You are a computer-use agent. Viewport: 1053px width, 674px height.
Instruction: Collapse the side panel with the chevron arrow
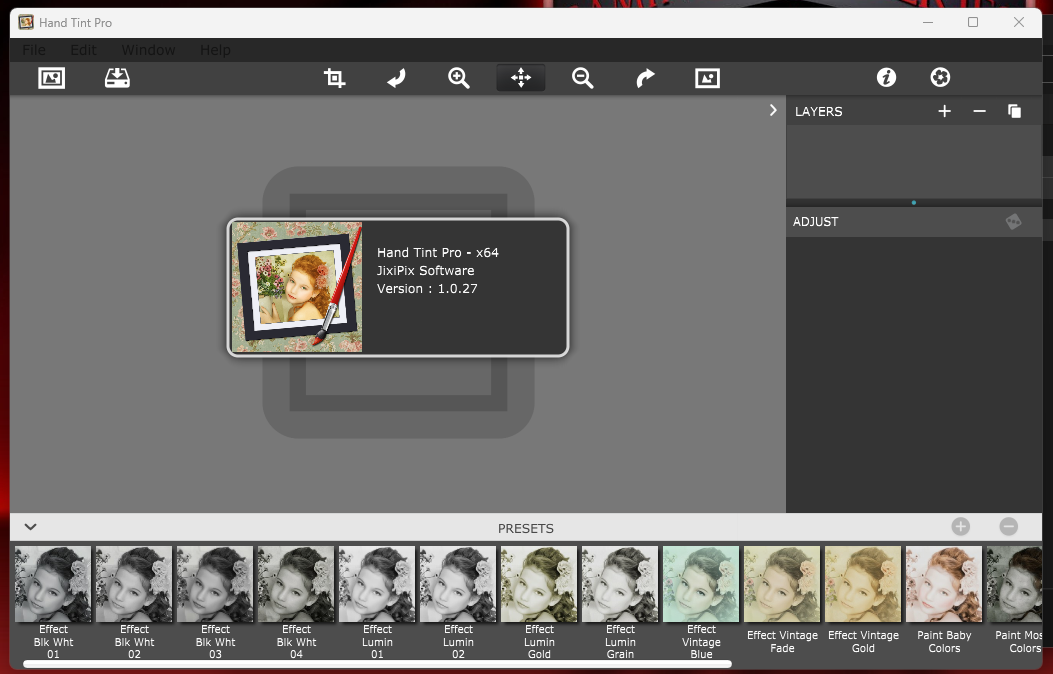(773, 110)
